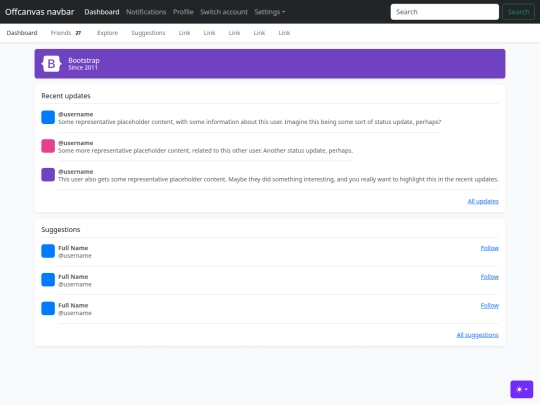Click the Friends count badge 27
Screen dimensions: 540x405
tap(79, 33)
